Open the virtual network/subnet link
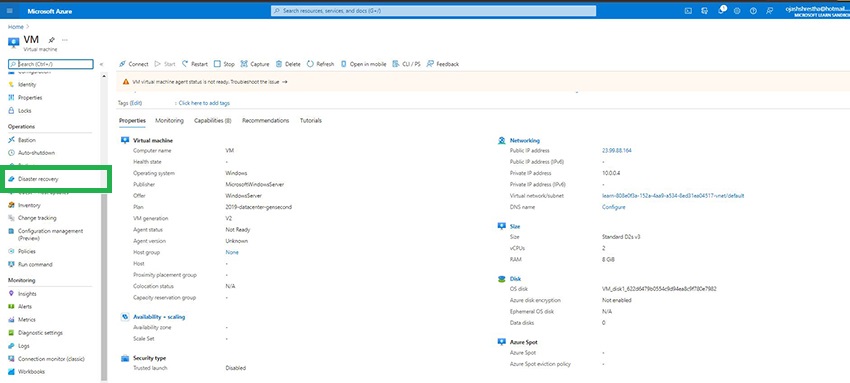Screen dimensions: 850x383 click(673, 196)
